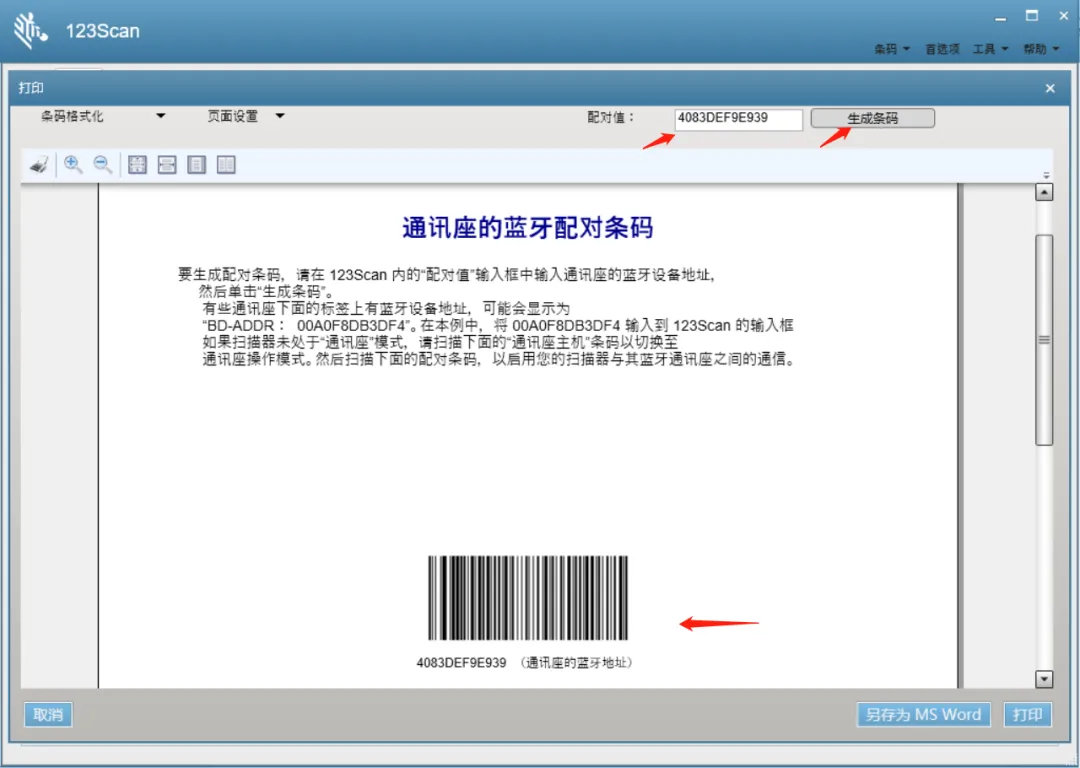The width and height of the screenshot is (1080, 768).
Task: Click the 另存为 MS Word button
Action: [x=923, y=715]
